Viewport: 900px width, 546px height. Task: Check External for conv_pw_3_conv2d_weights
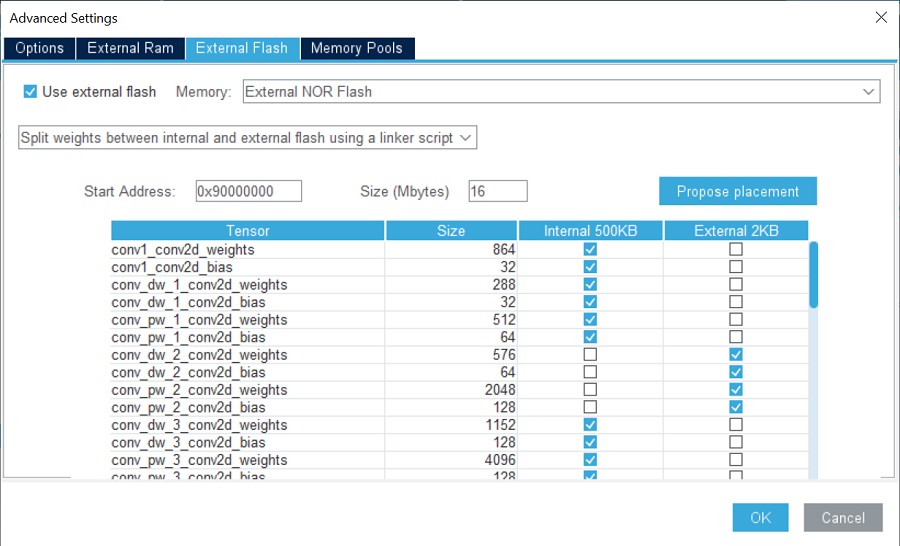point(736,459)
